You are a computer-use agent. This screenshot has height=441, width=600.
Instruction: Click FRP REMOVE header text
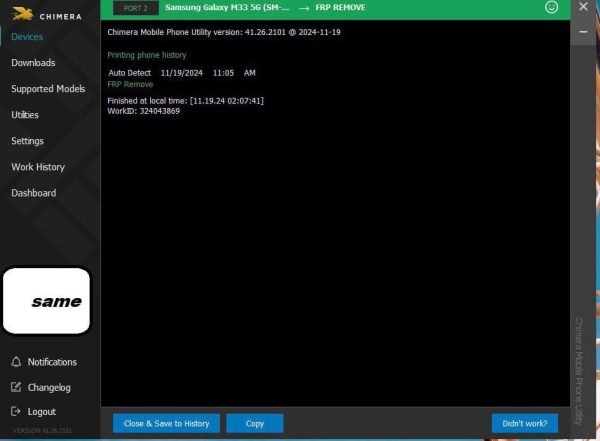click(341, 7)
